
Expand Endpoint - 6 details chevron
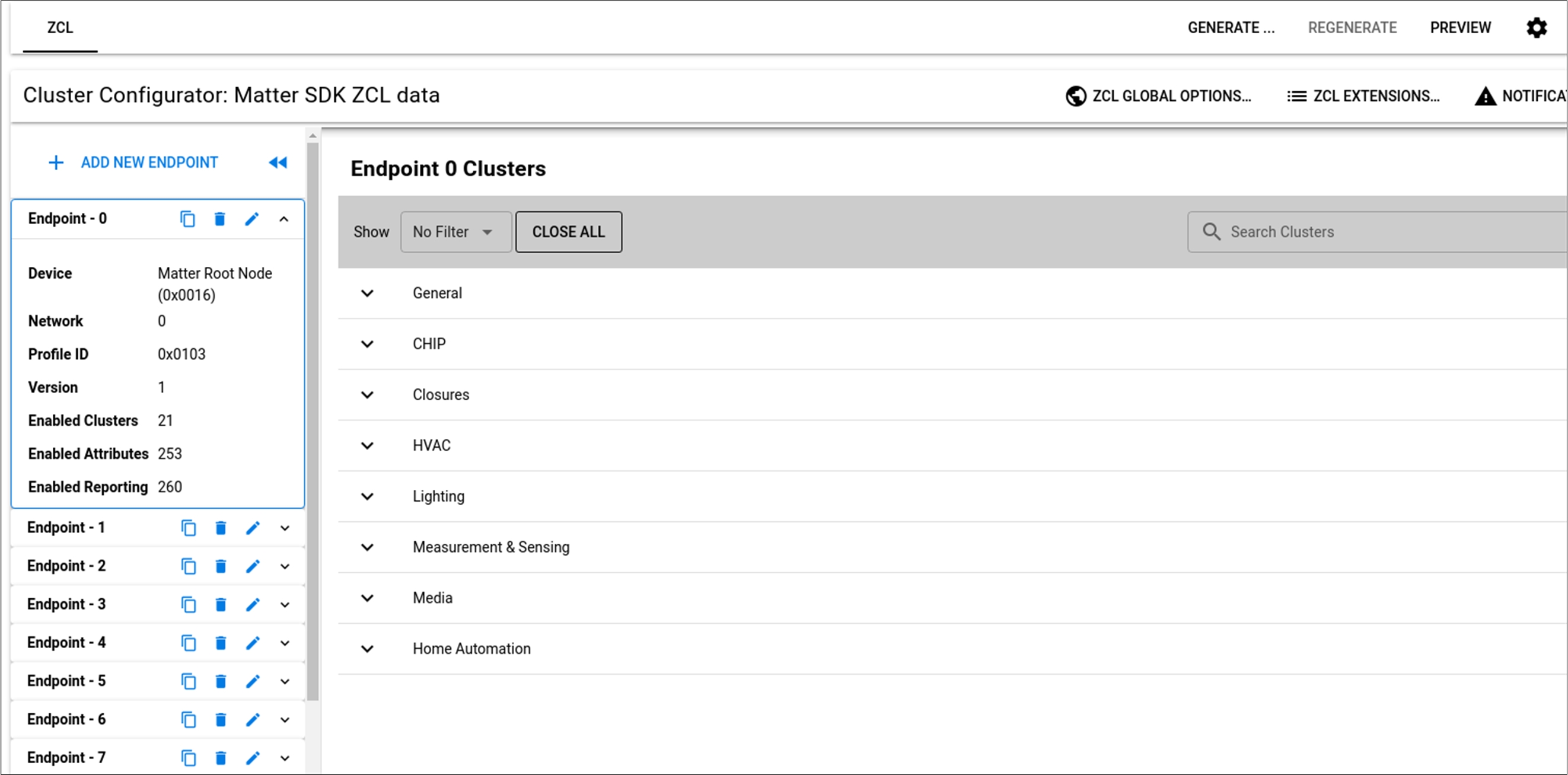285,720
